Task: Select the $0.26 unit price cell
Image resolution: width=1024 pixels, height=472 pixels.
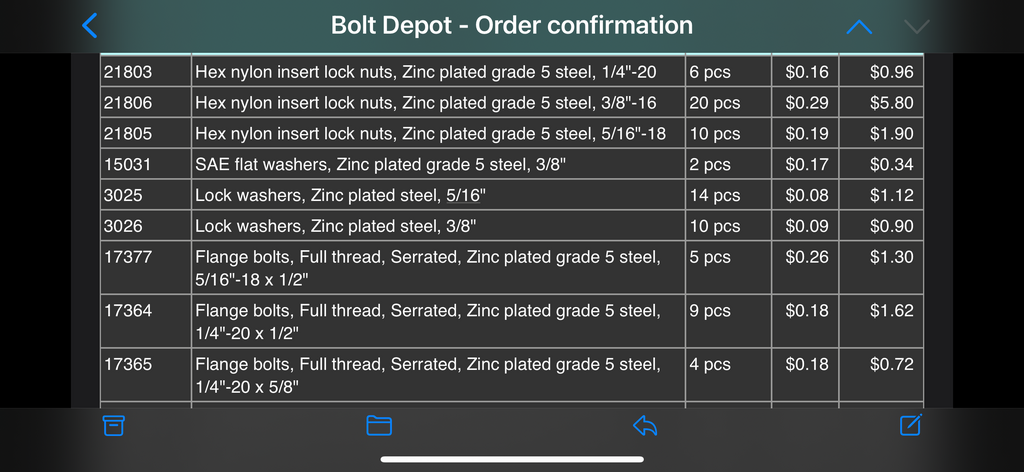Action: coord(805,268)
